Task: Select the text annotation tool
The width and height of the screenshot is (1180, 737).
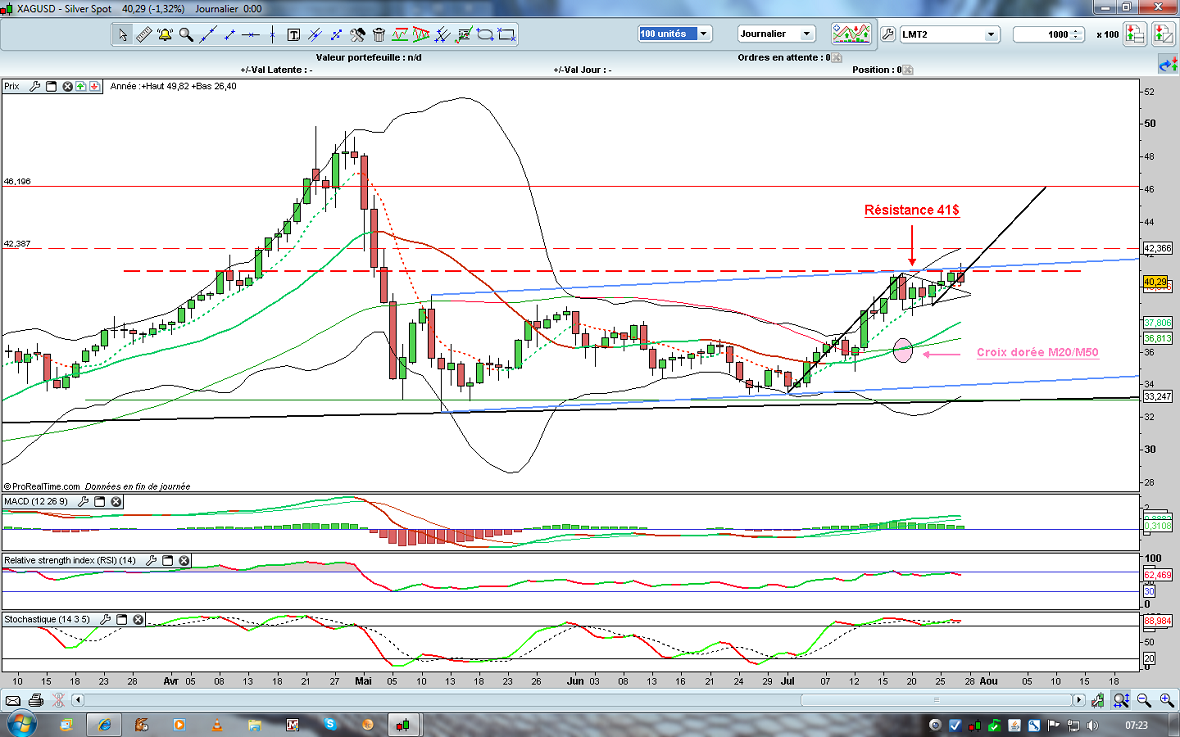Action: tap(294, 34)
